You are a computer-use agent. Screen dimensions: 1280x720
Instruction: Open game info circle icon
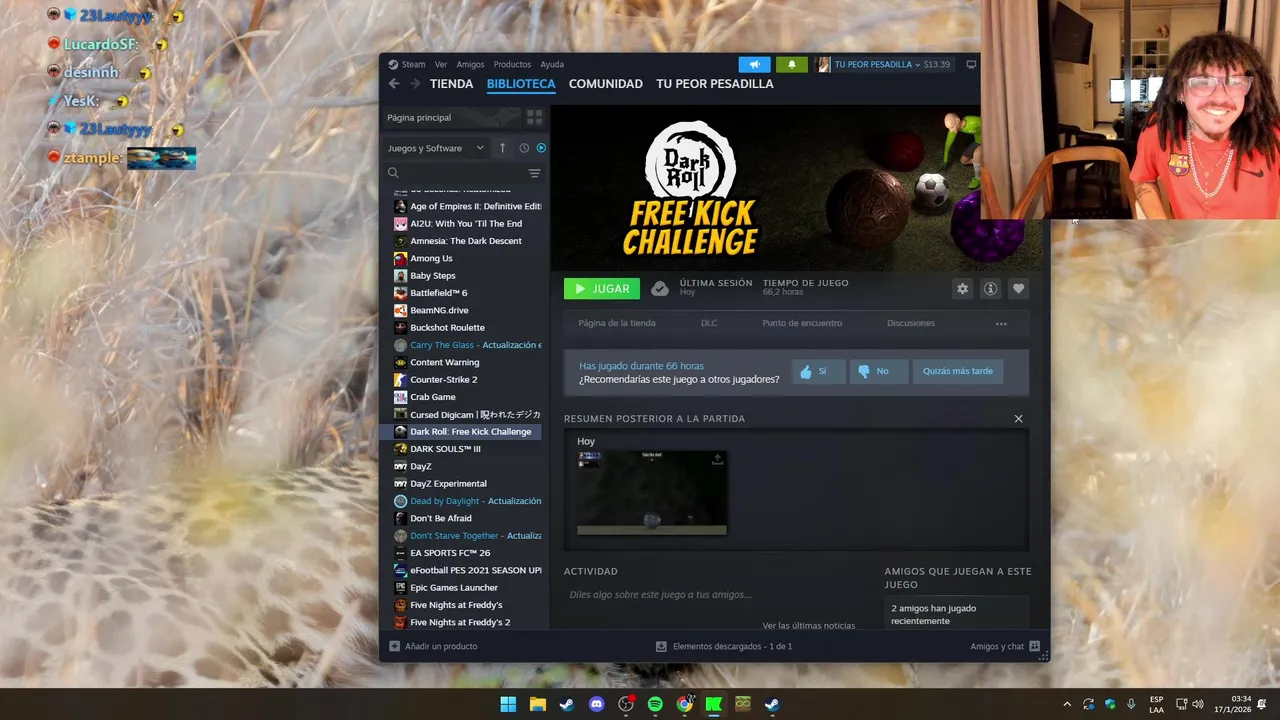pos(990,289)
